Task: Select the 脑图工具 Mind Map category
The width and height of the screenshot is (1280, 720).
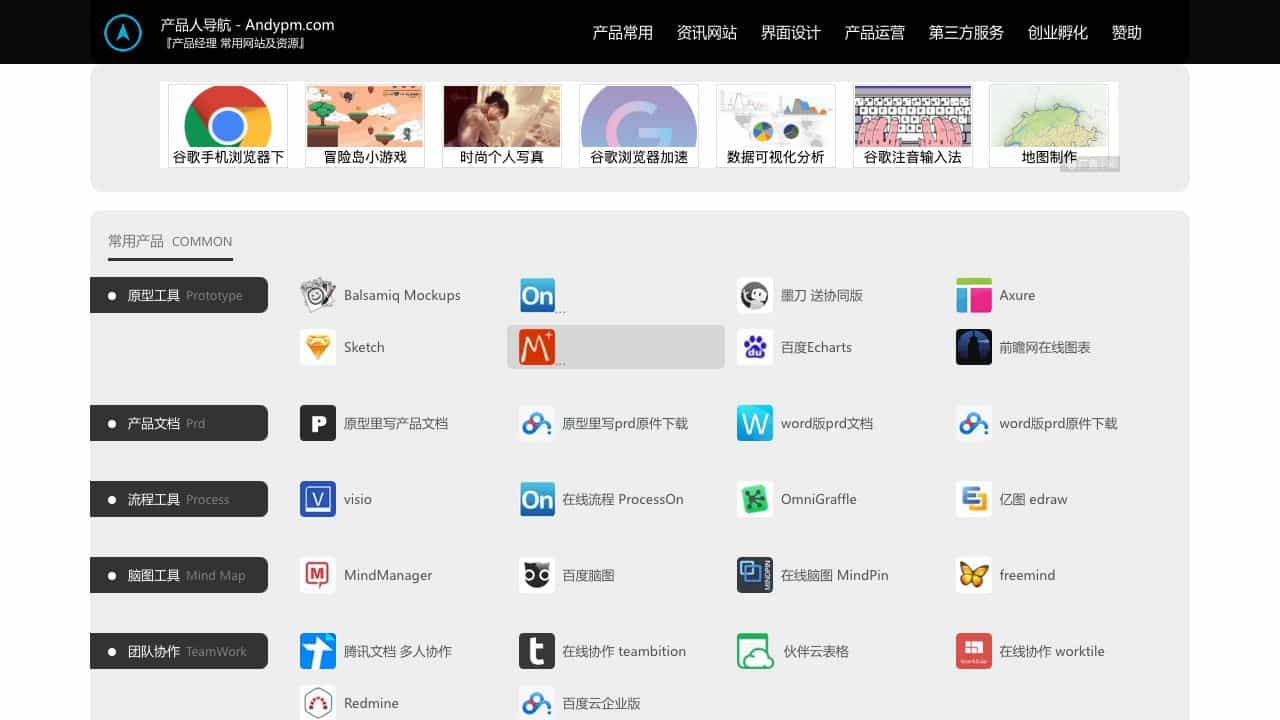Action: coord(179,575)
